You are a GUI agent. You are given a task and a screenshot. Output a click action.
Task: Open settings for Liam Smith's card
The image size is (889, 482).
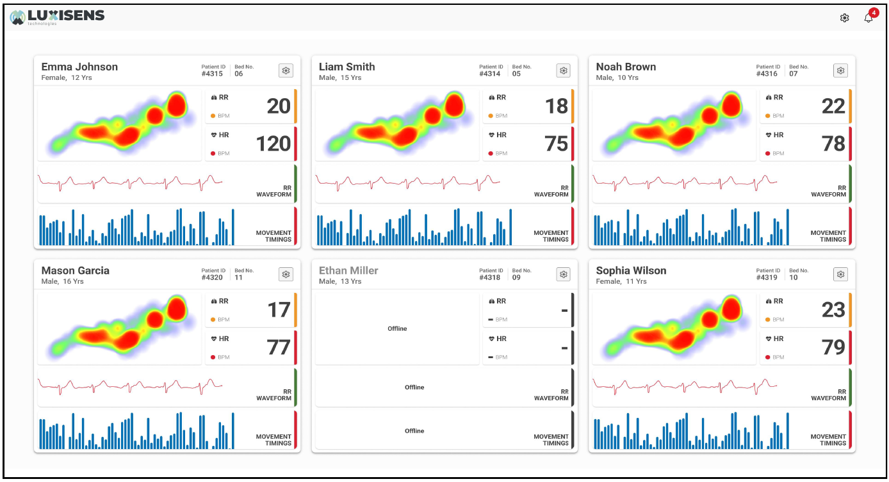(563, 71)
